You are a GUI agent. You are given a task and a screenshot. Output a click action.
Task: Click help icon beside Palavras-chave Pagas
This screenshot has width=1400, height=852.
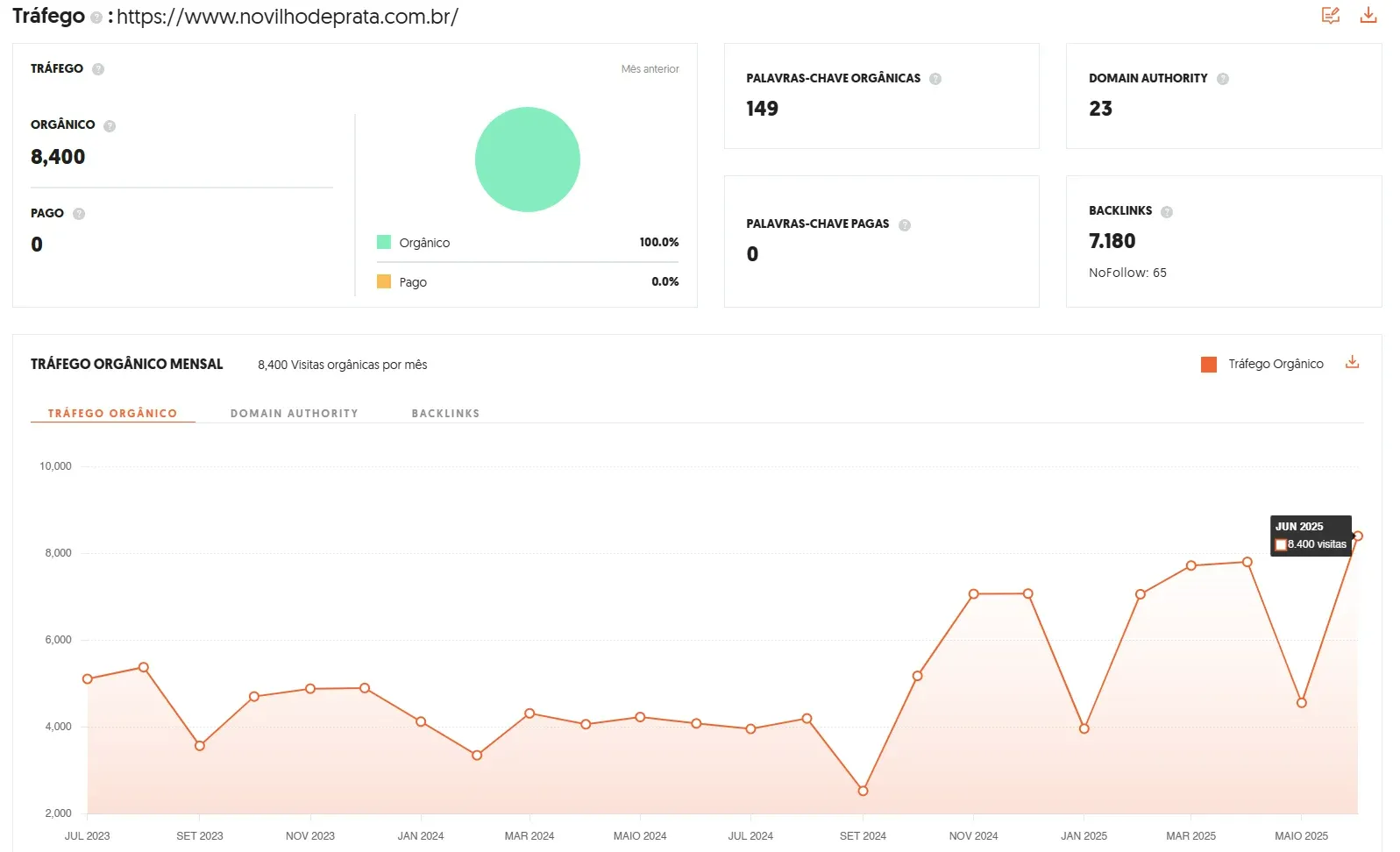(904, 224)
